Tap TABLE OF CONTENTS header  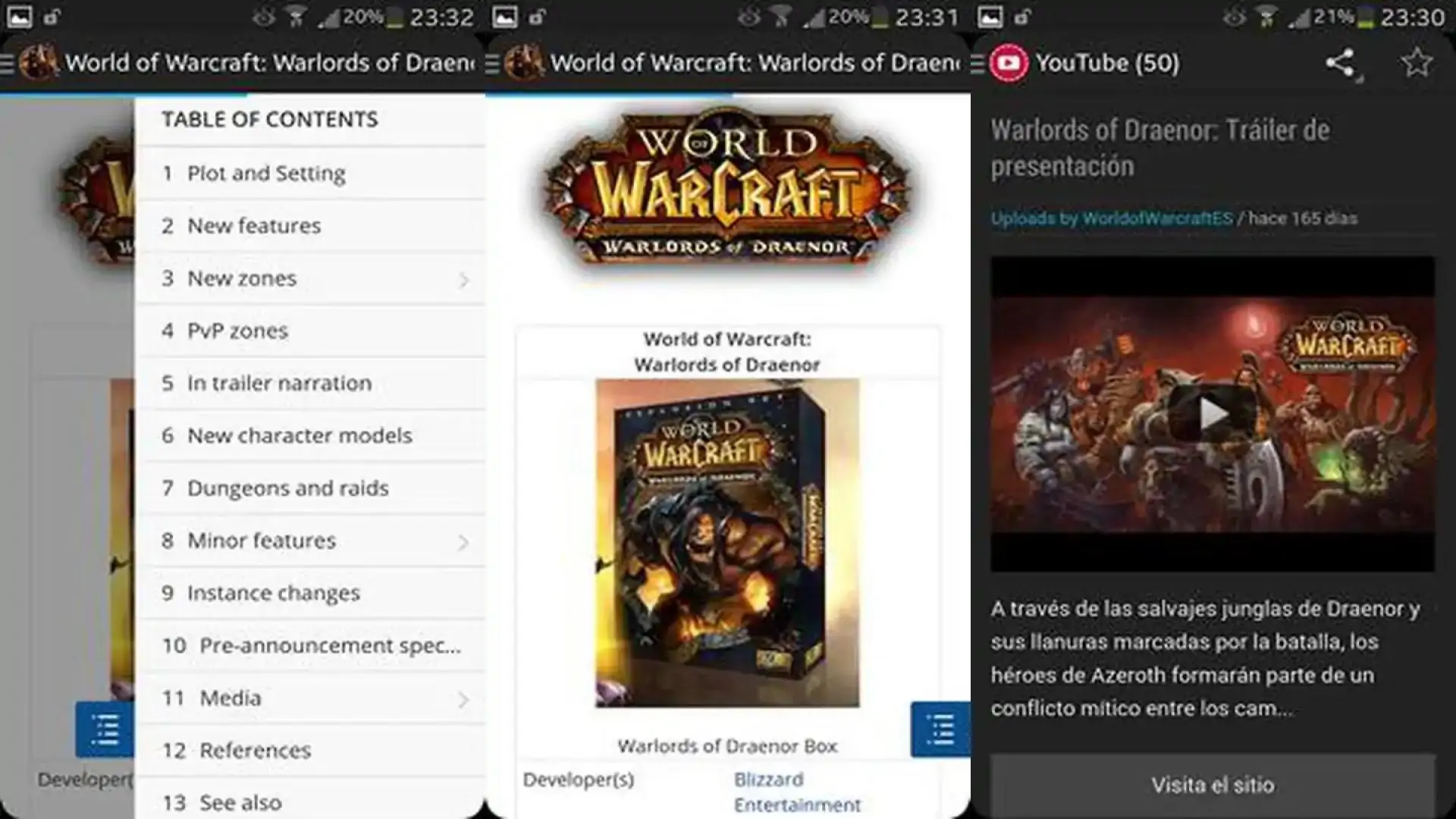point(269,119)
